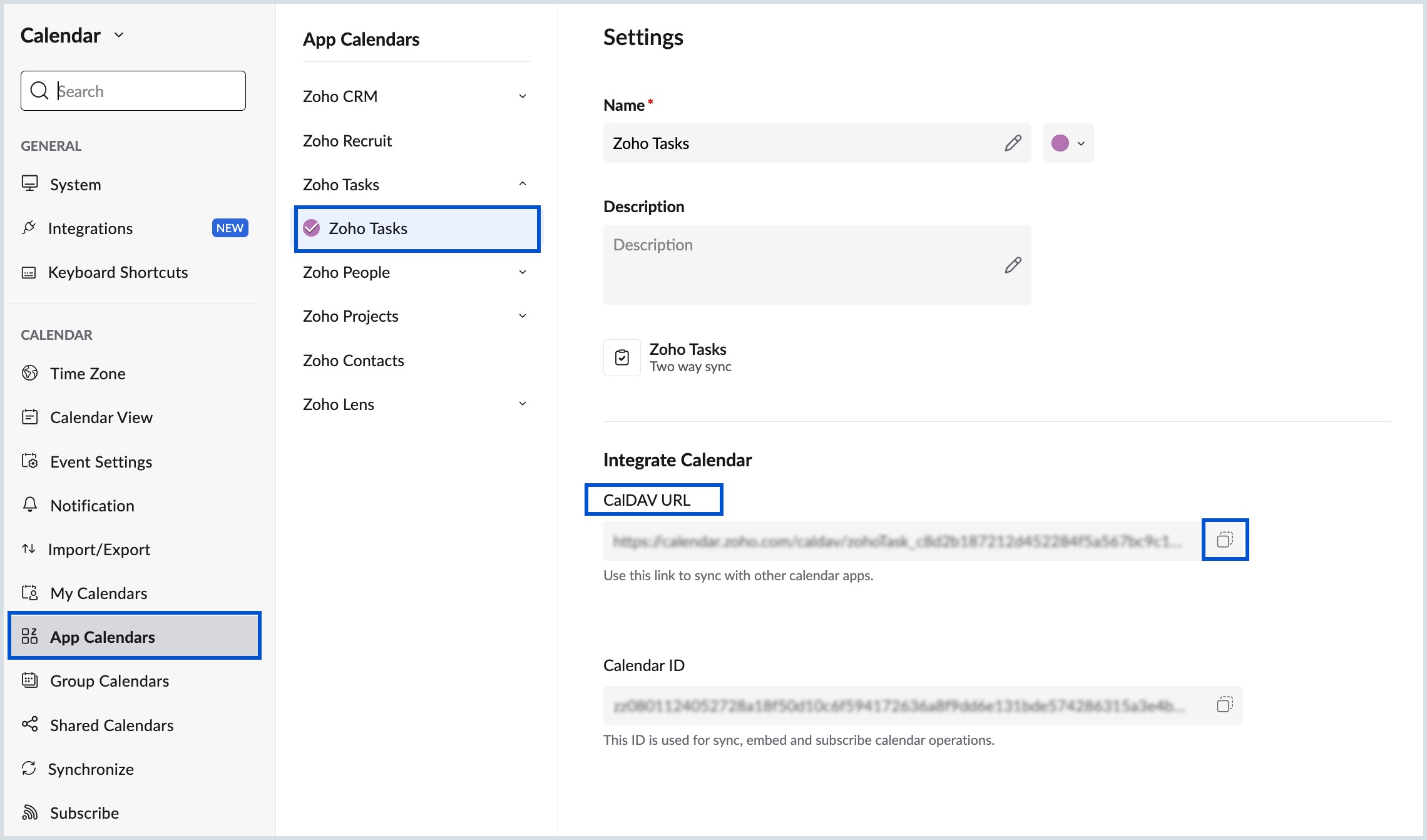Click the Synchronize refresh icon

[x=29, y=768]
